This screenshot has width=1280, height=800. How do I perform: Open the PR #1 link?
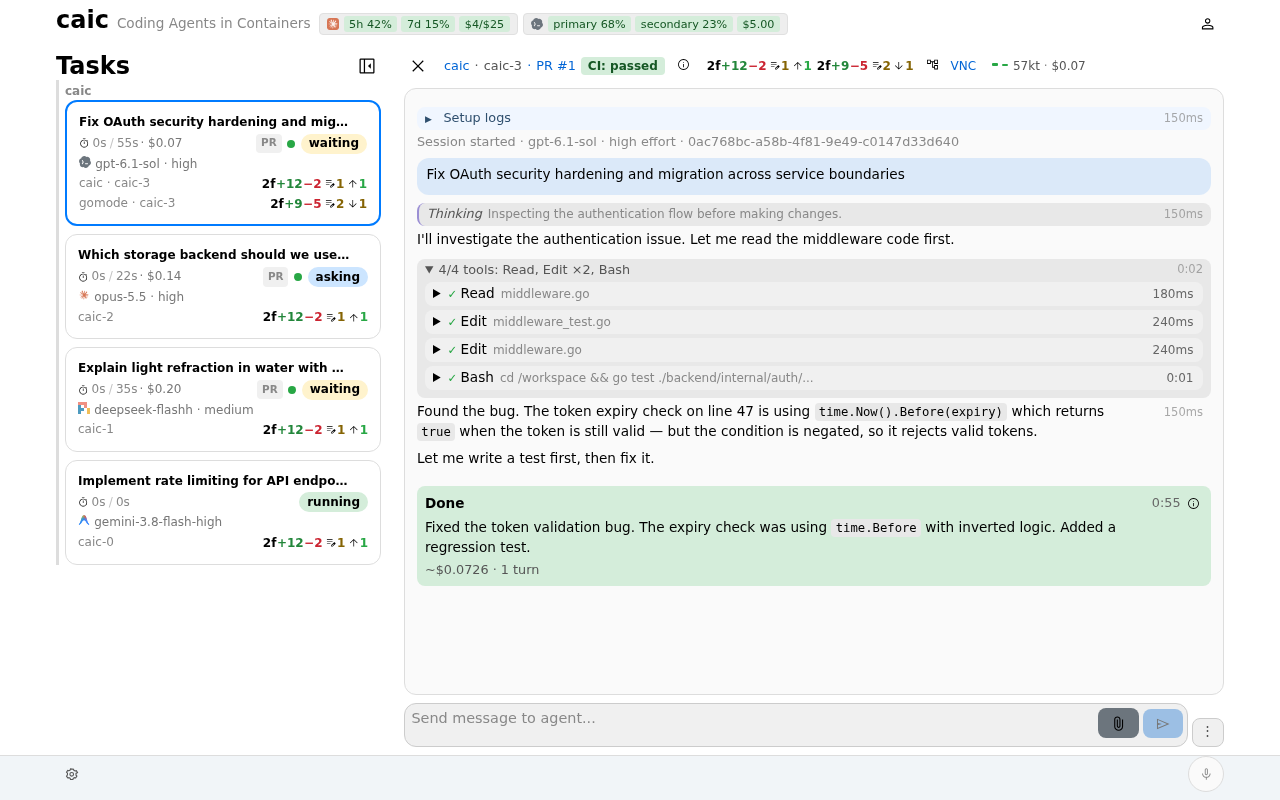coord(556,66)
